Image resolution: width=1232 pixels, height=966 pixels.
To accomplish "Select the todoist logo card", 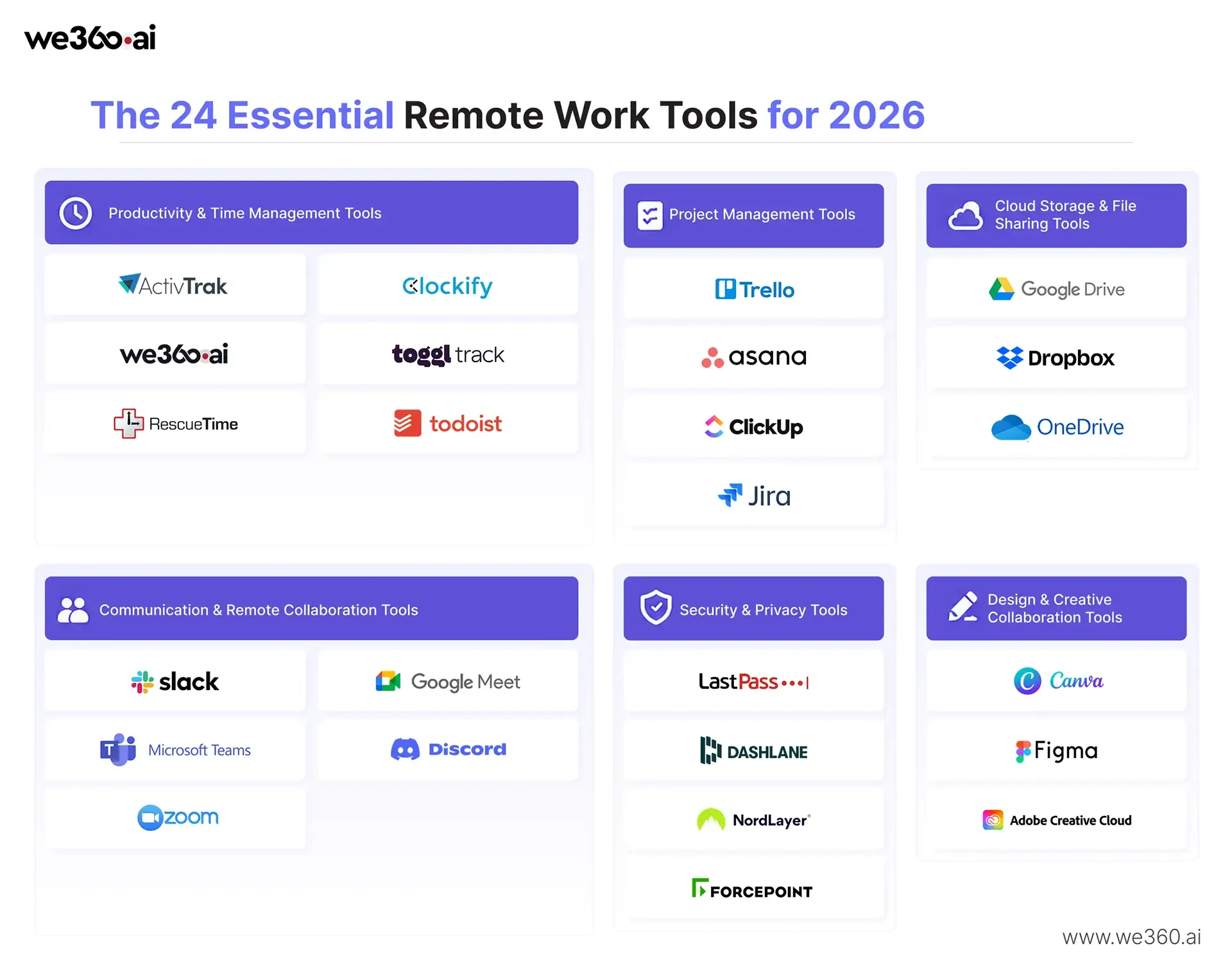I will pyautogui.click(x=448, y=424).
